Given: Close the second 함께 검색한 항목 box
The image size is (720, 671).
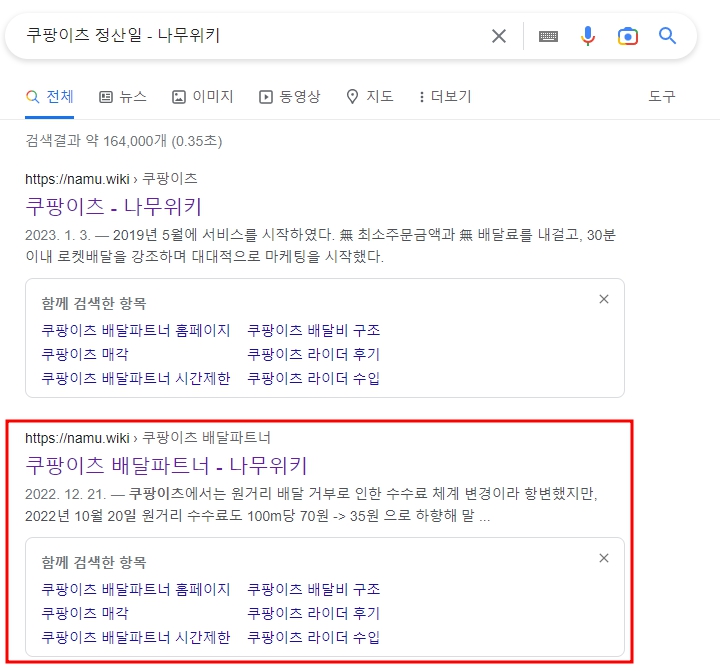Looking at the screenshot, I should coord(604,558).
